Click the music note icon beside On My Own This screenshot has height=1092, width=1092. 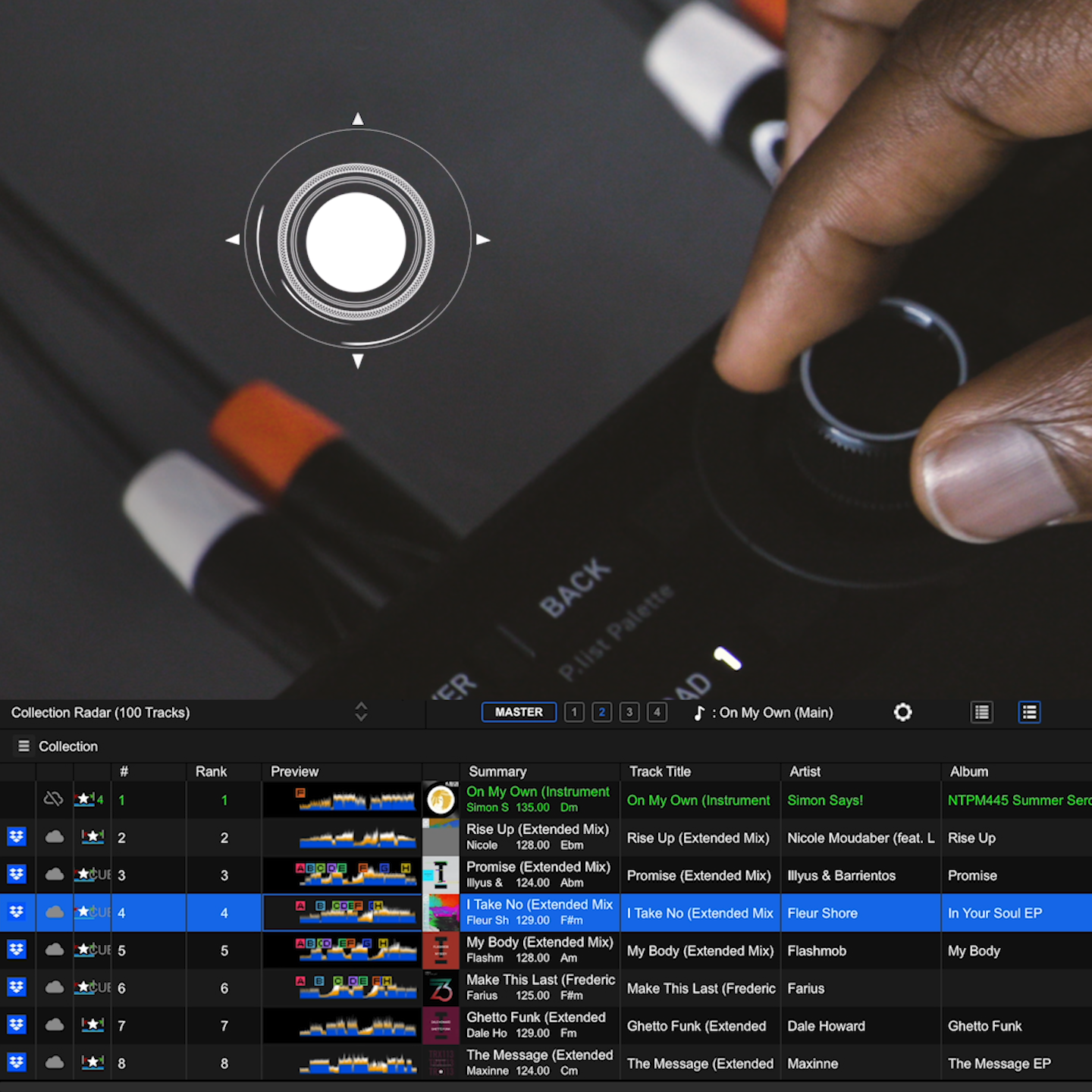click(x=699, y=713)
